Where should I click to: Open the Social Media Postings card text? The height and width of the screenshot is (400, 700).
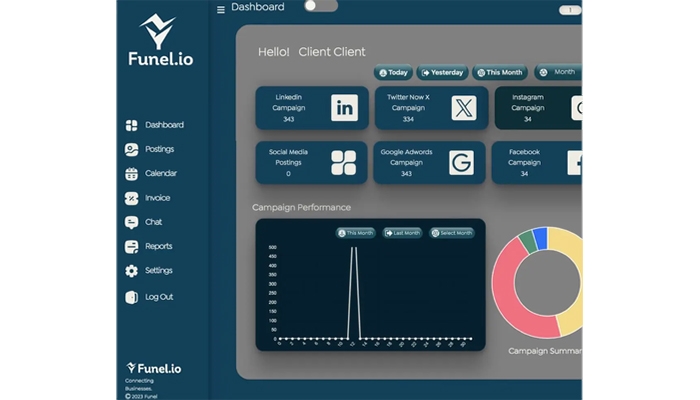[x=288, y=162]
